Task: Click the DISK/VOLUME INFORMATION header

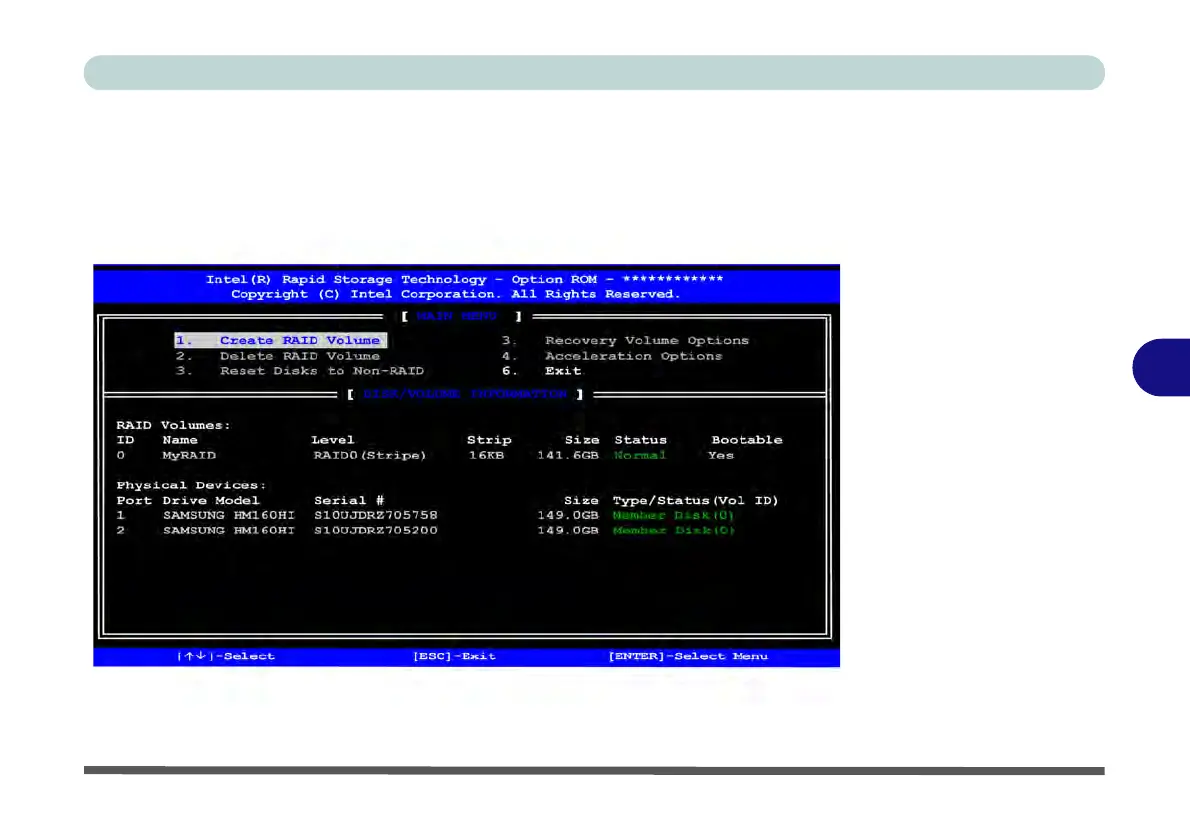Action: [x=465, y=395]
